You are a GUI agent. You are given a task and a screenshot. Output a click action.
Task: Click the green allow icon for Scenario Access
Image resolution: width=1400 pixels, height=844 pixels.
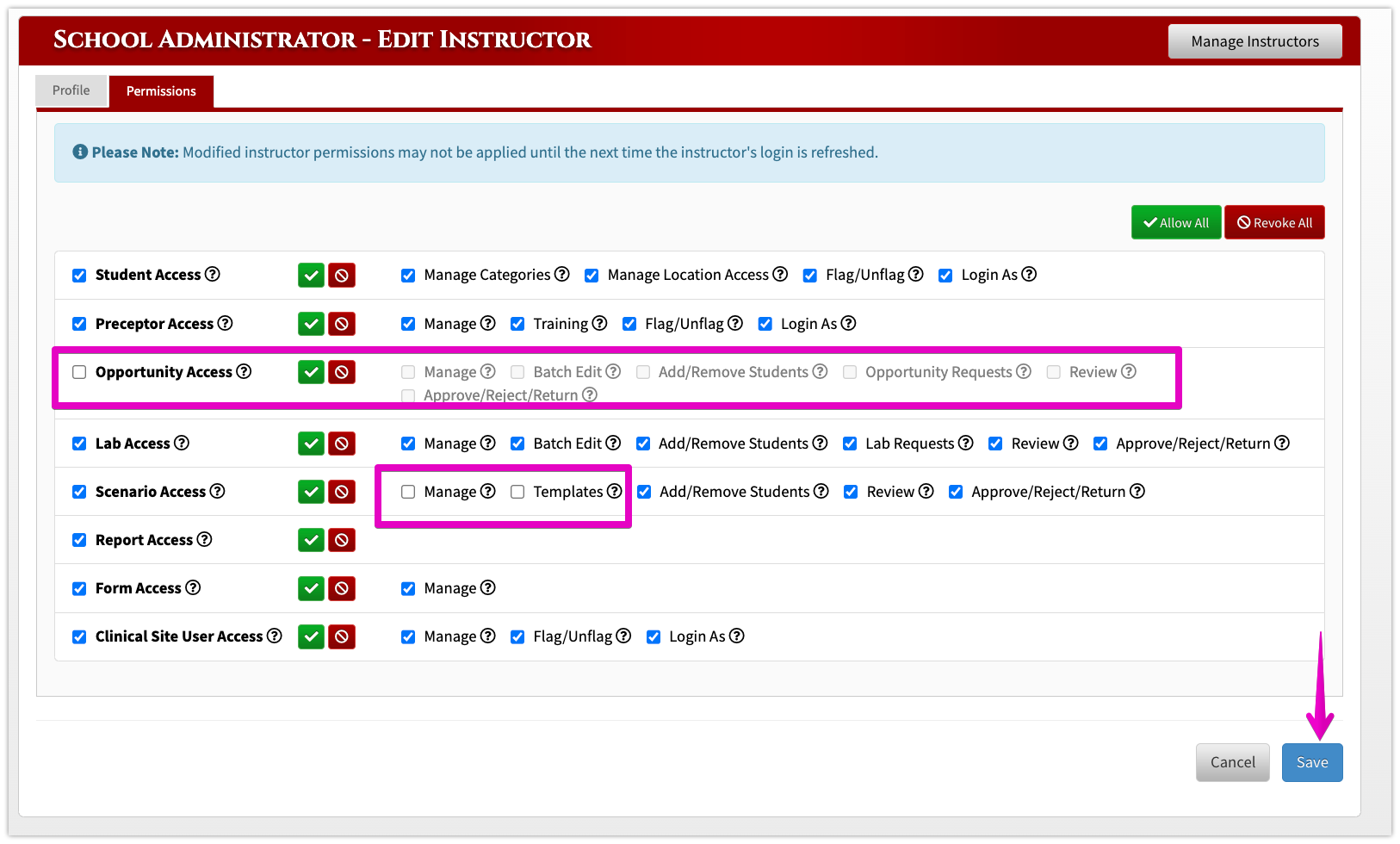tap(310, 491)
